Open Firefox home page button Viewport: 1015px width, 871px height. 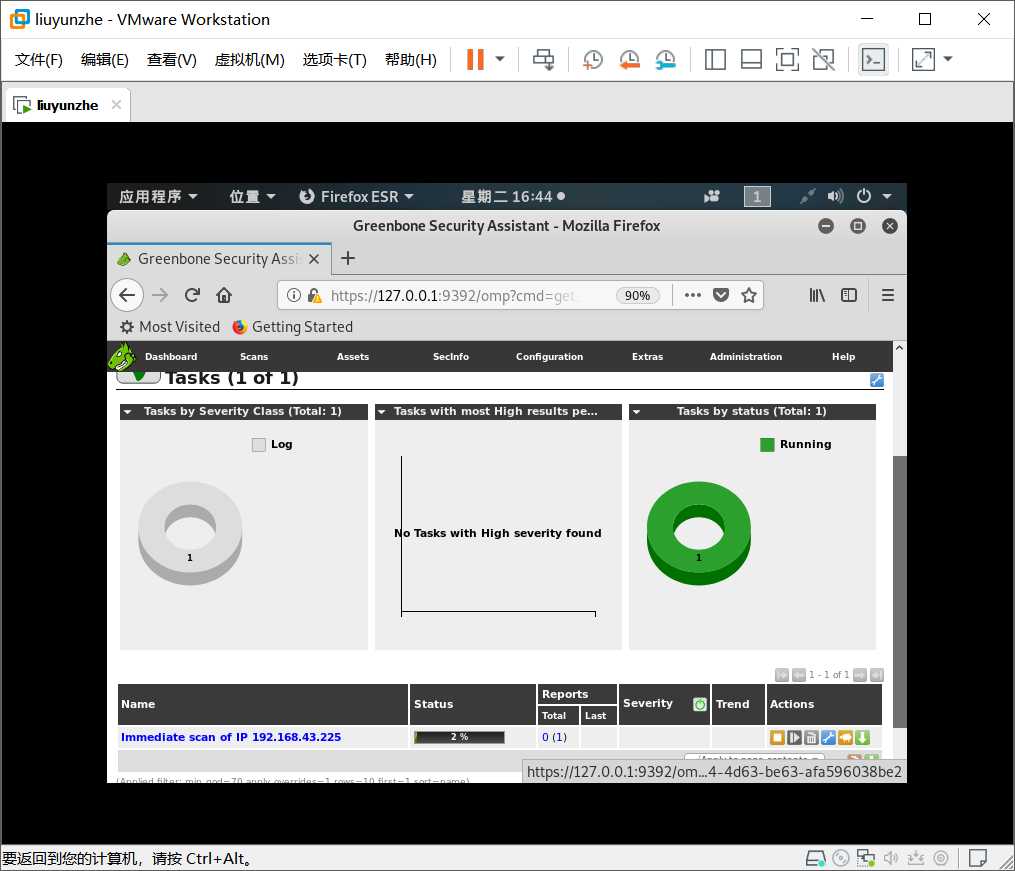click(224, 295)
